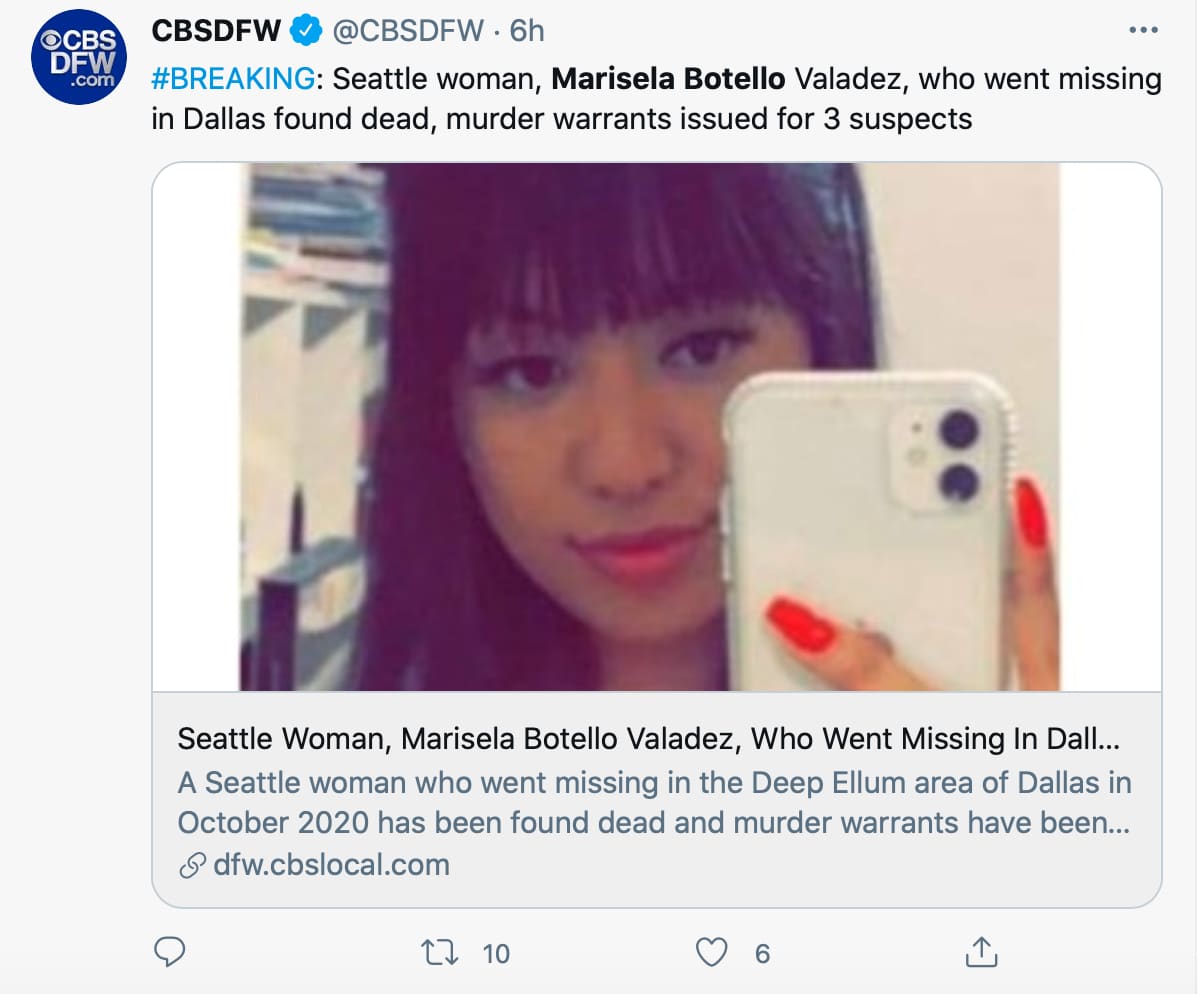Click the CBSDFW profile avatar
1198x994 pixels.
[x=76, y=59]
